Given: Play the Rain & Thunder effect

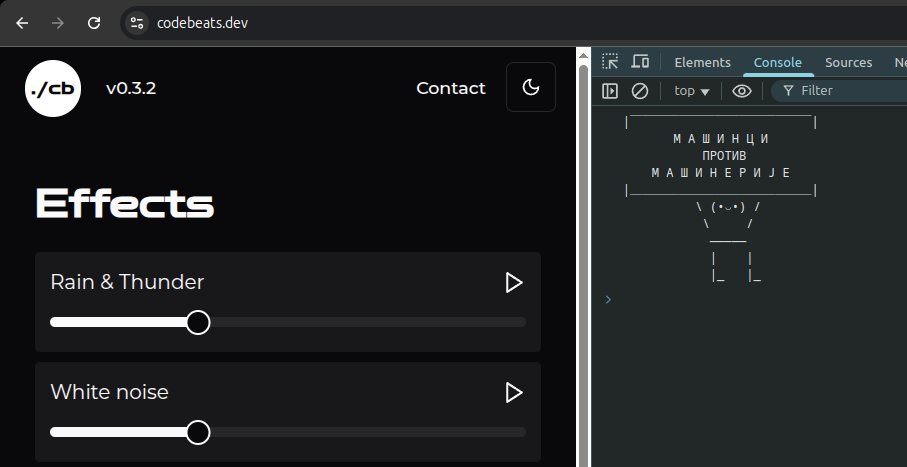Looking at the screenshot, I should pos(514,283).
